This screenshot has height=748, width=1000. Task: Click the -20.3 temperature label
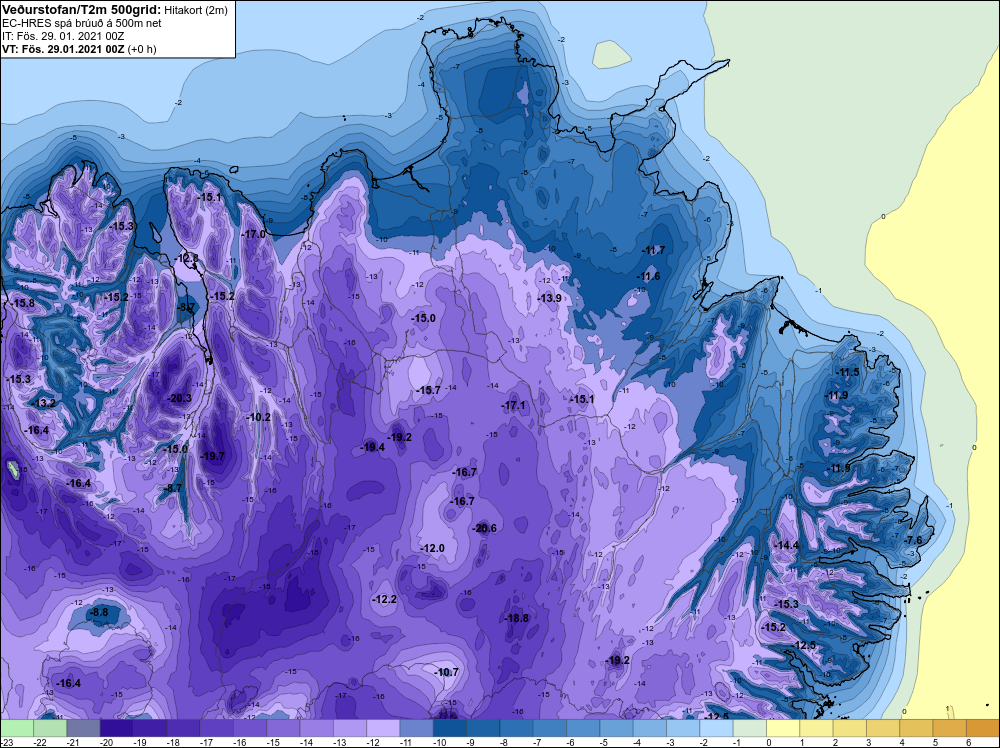(179, 399)
